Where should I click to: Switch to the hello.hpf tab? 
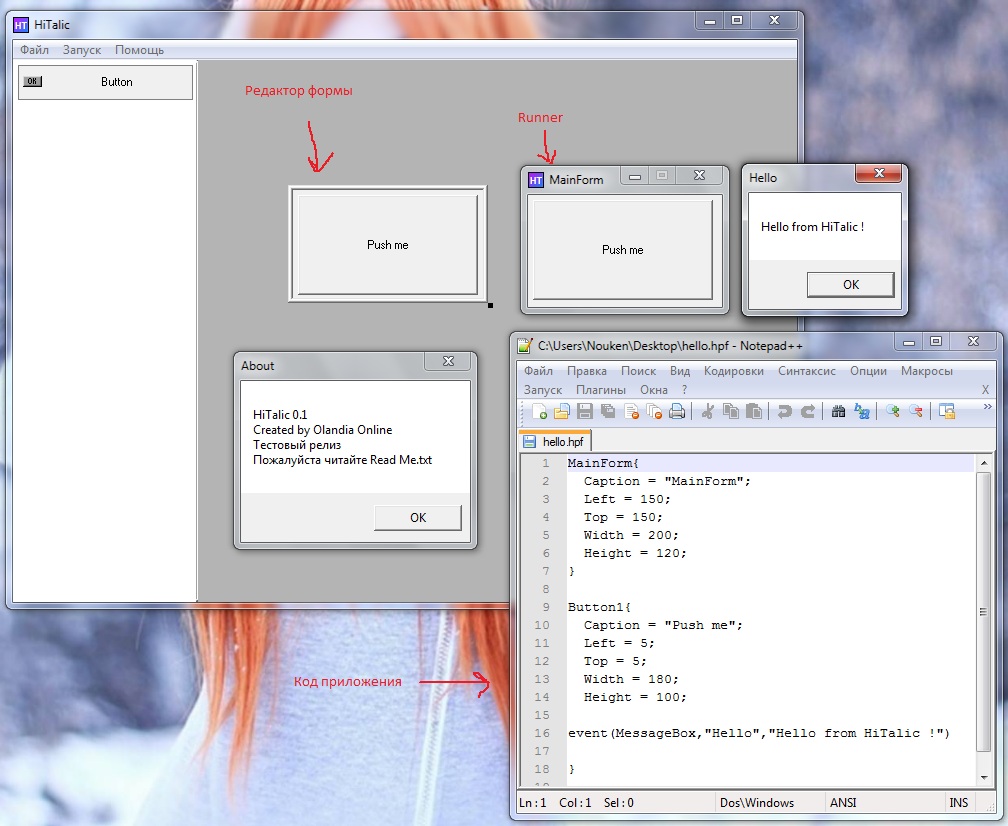[557, 441]
